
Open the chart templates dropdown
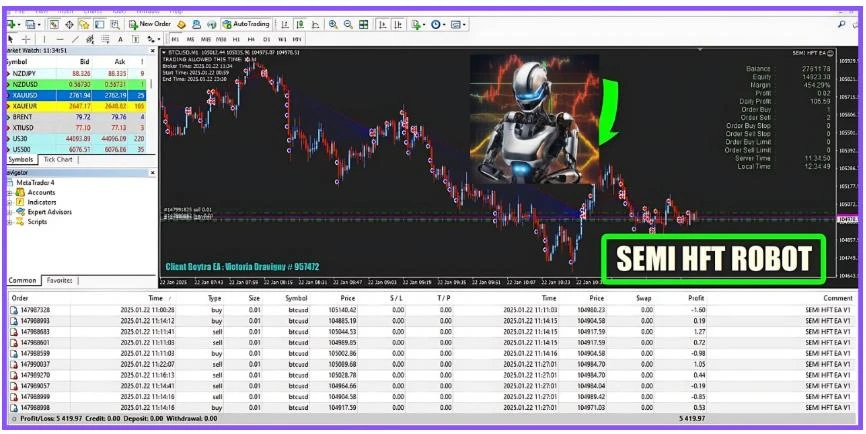tap(458, 24)
